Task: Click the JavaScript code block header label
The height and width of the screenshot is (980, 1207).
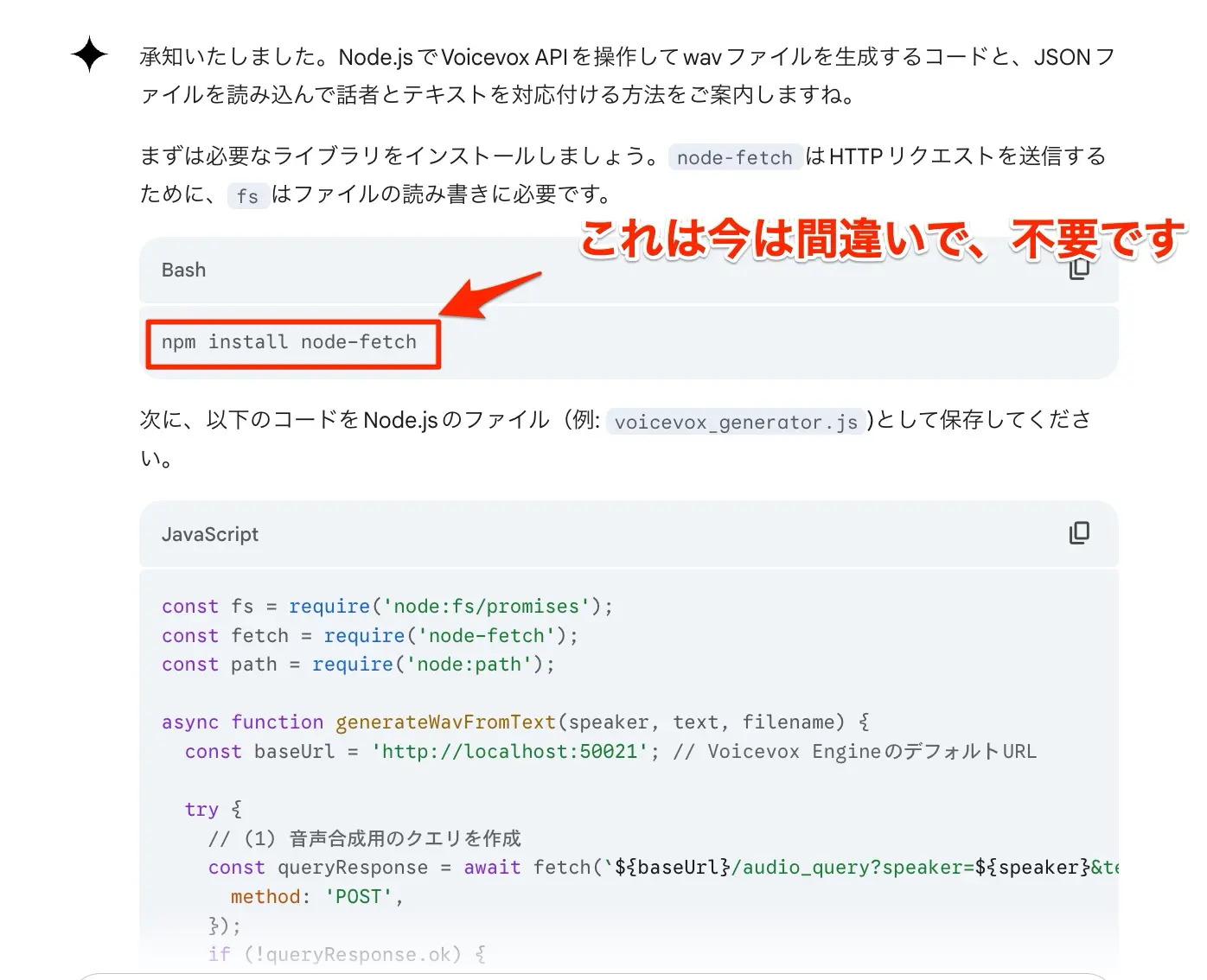Action: (x=210, y=534)
